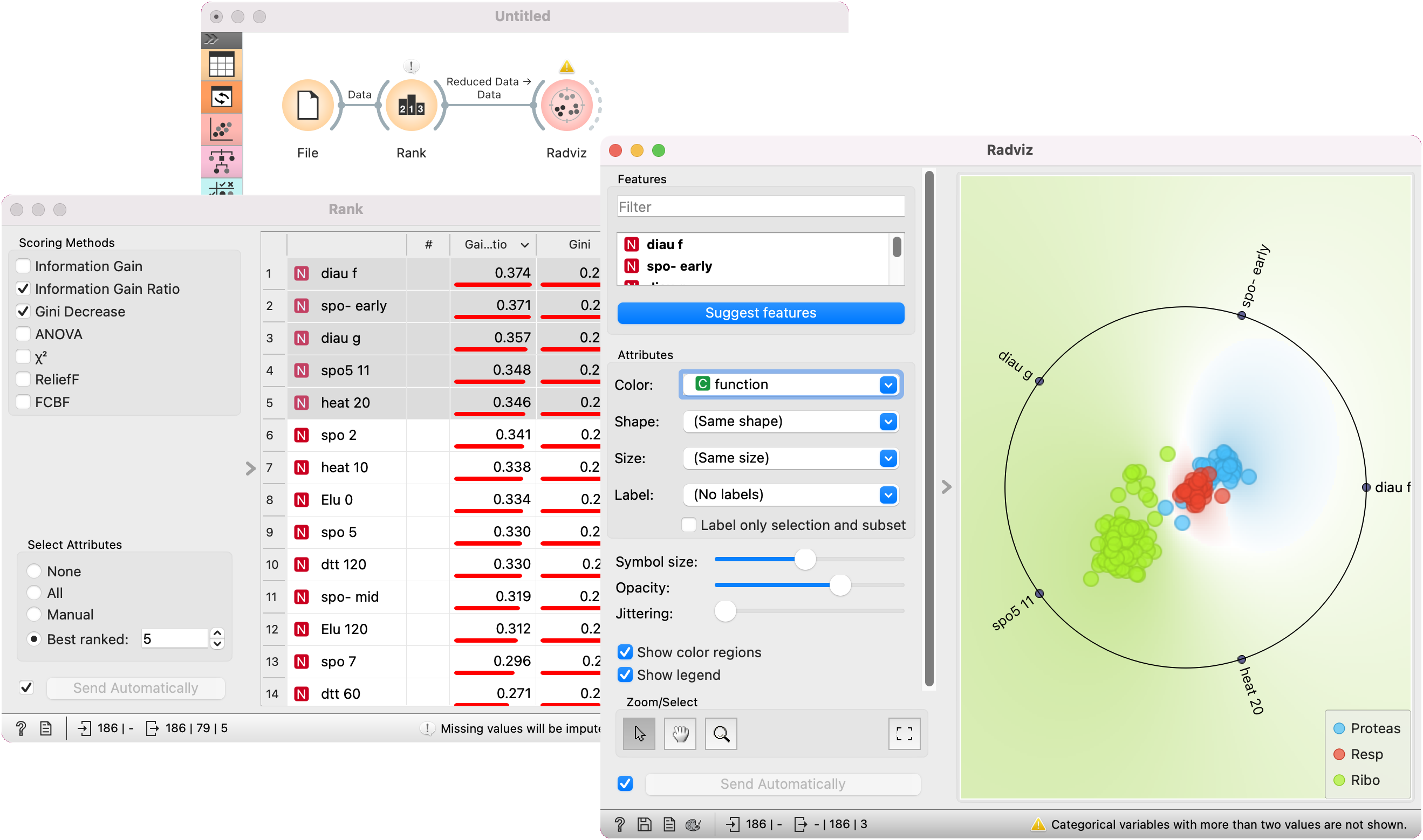Open the Size attribute dropdown

pos(790,458)
